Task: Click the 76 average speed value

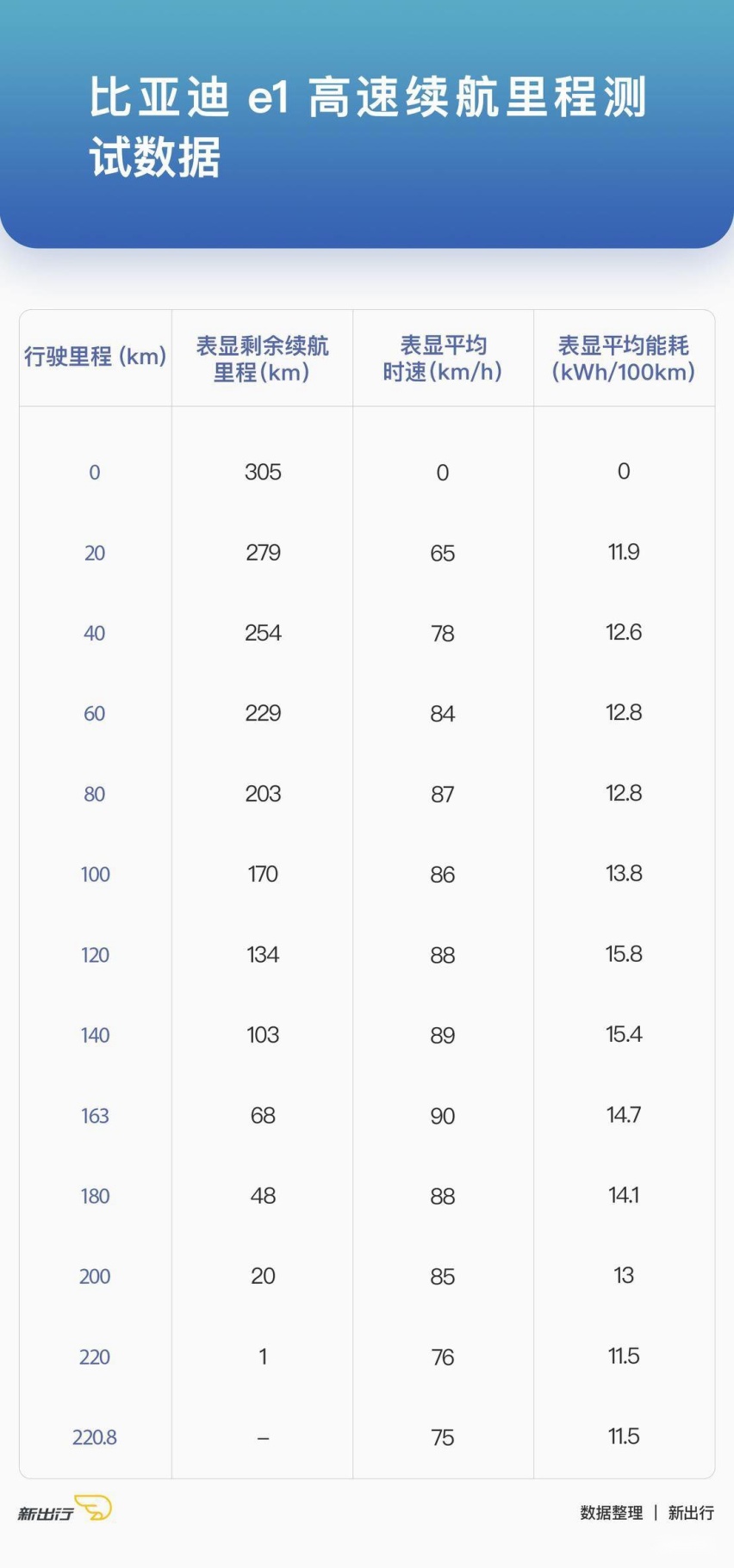Action: [443, 1357]
